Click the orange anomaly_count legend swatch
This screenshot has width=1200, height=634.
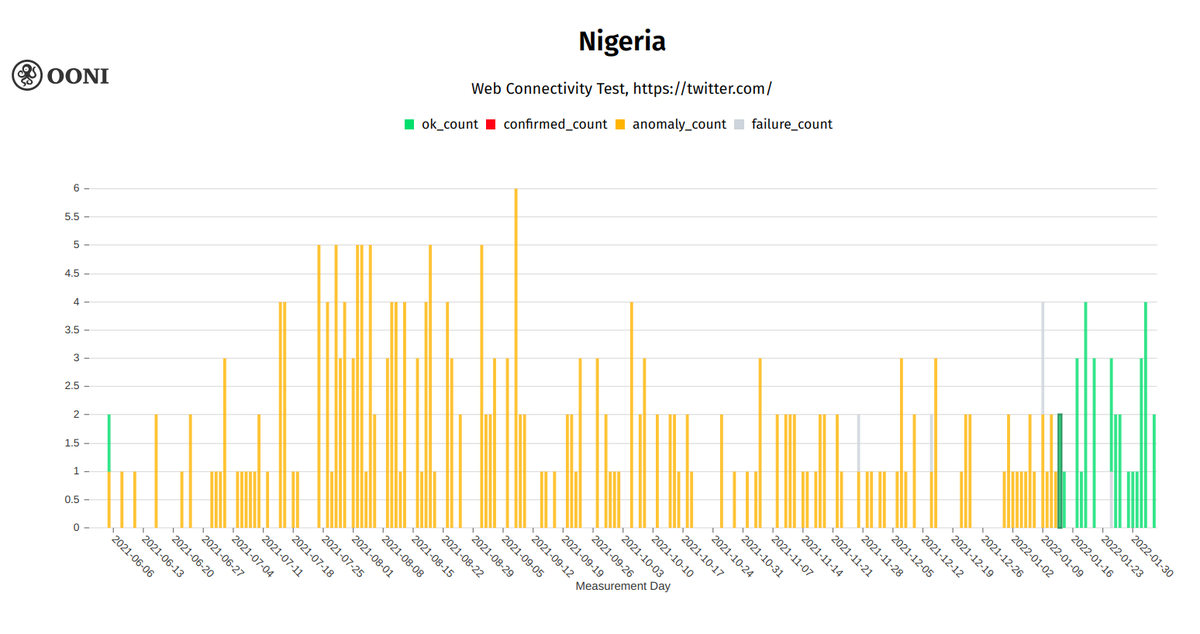coord(620,125)
